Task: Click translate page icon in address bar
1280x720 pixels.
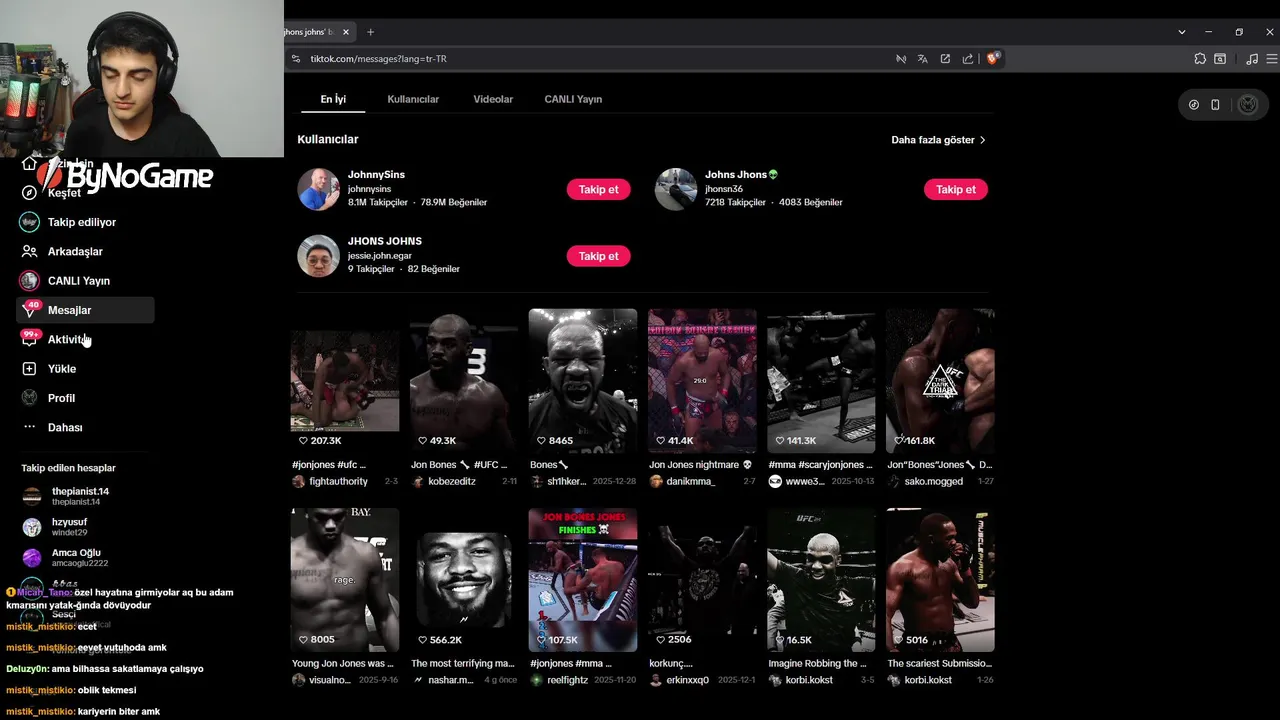Action: click(x=923, y=59)
